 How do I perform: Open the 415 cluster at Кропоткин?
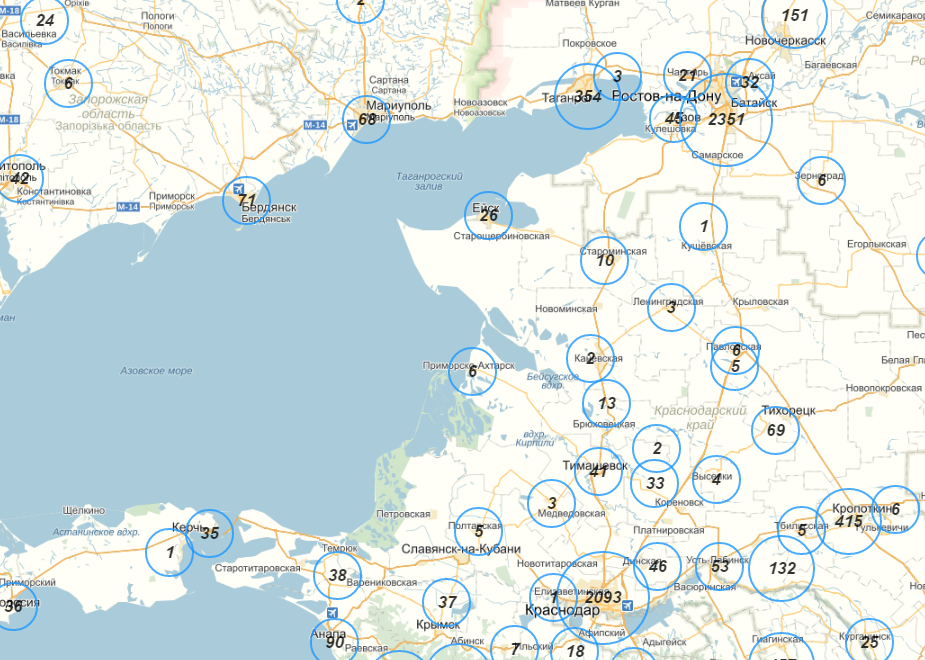pyautogui.click(x=848, y=521)
